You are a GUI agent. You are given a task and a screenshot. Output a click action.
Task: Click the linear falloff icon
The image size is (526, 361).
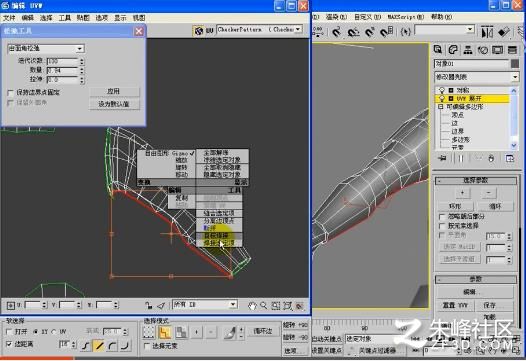[99, 345]
